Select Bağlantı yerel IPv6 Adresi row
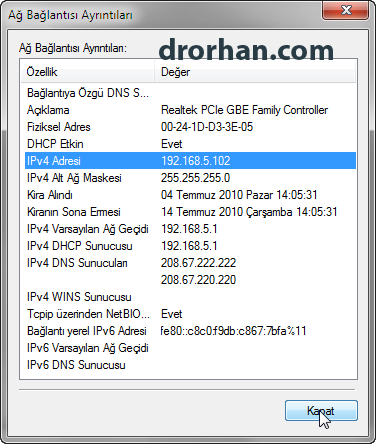The height and width of the screenshot is (444, 376). point(190,331)
